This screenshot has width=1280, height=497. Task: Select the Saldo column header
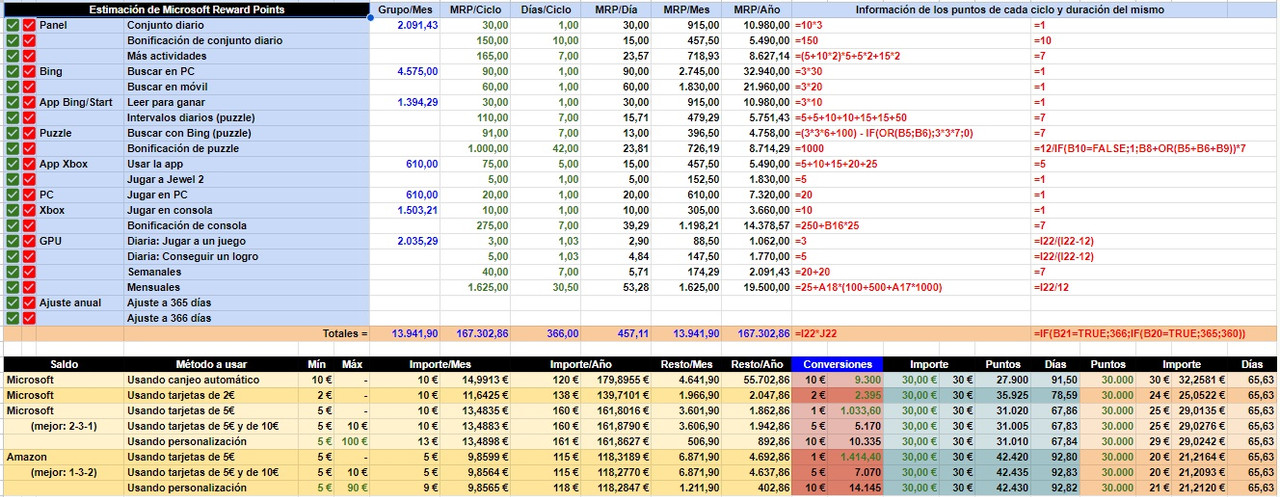63,364
